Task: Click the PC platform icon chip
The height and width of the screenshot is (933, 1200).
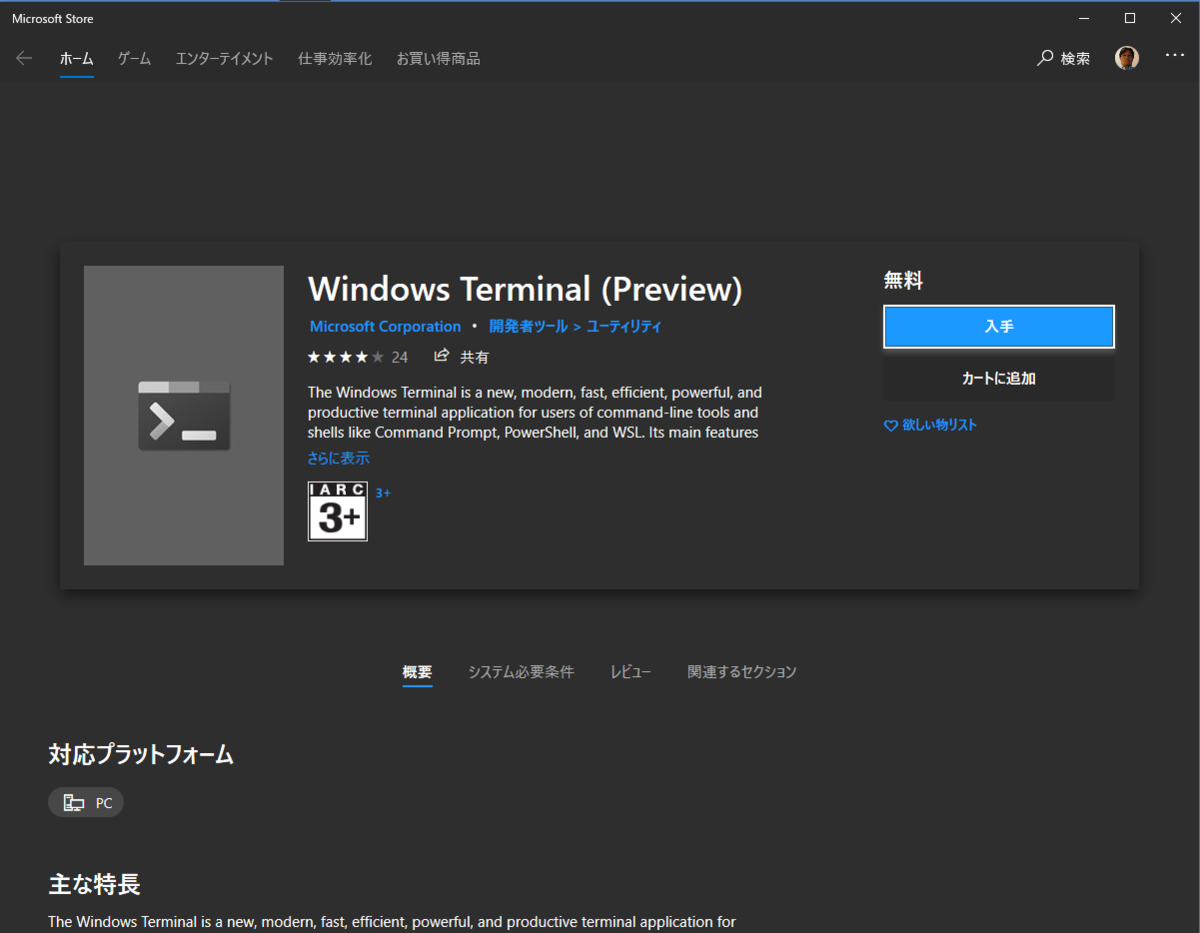Action: pos(86,802)
